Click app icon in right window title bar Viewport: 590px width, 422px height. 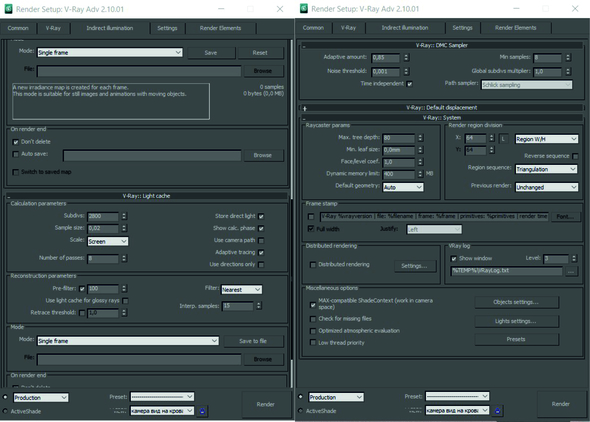pyautogui.click(x=304, y=8)
